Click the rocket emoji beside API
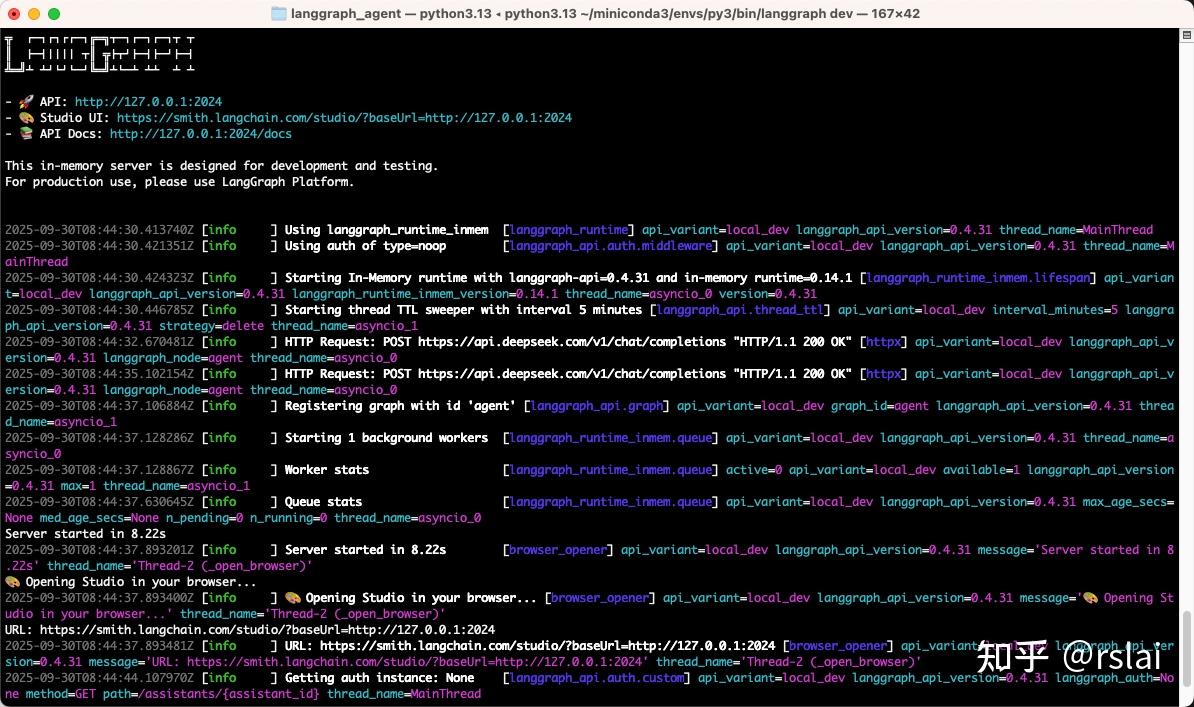This screenshot has height=707, width=1194. tap(27, 101)
